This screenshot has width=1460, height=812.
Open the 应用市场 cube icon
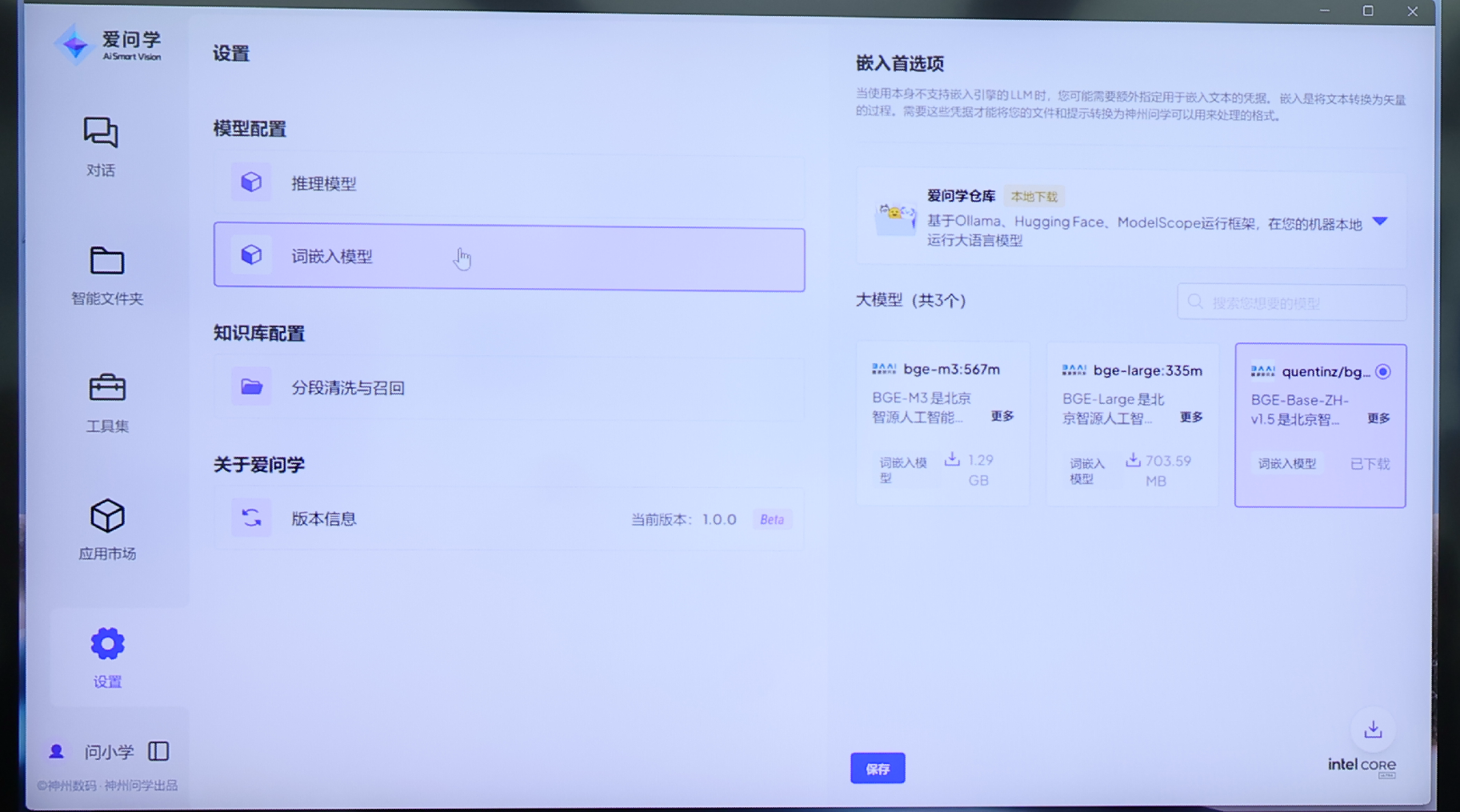(107, 516)
